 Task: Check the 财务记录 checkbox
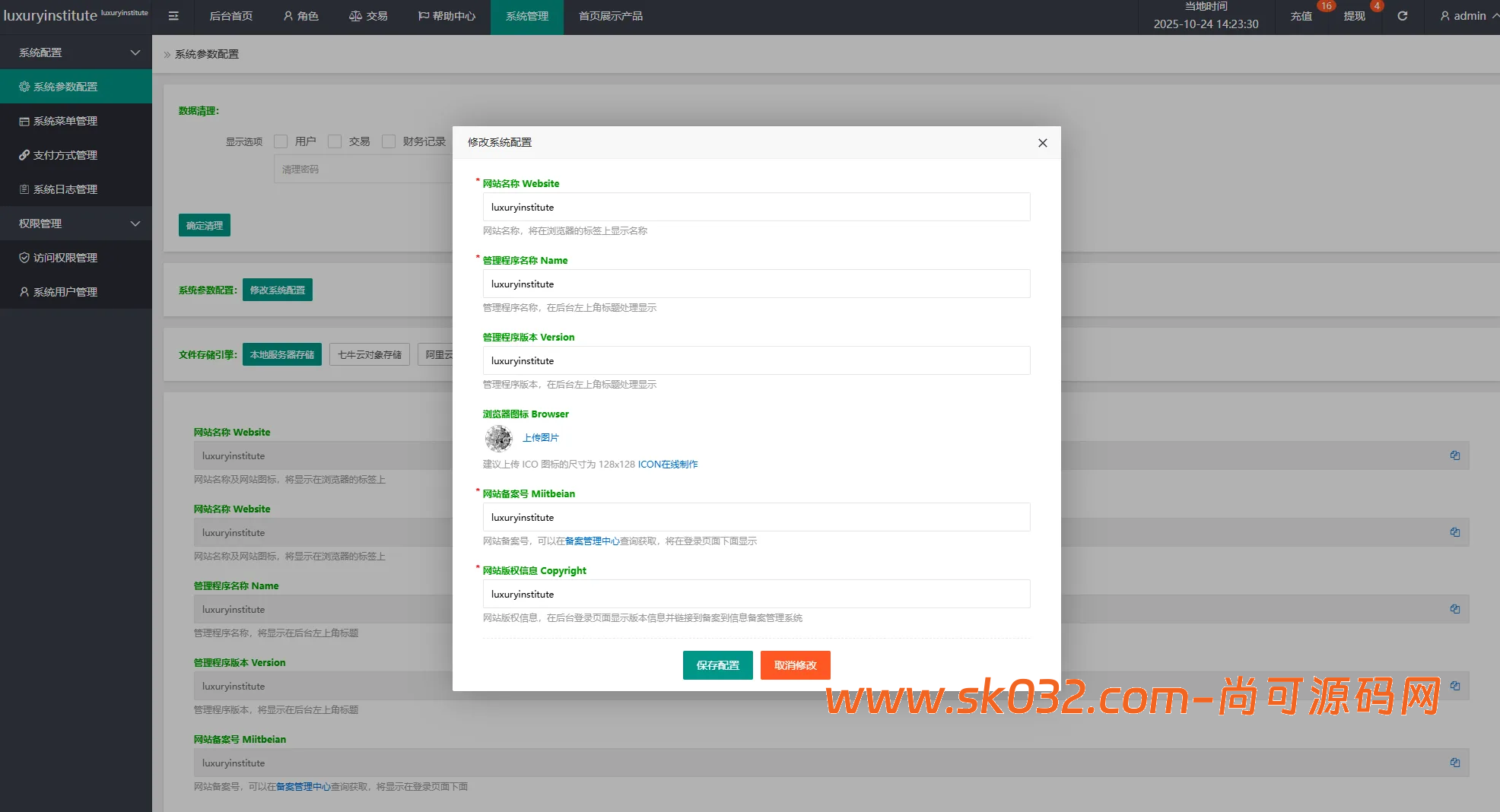(x=389, y=141)
